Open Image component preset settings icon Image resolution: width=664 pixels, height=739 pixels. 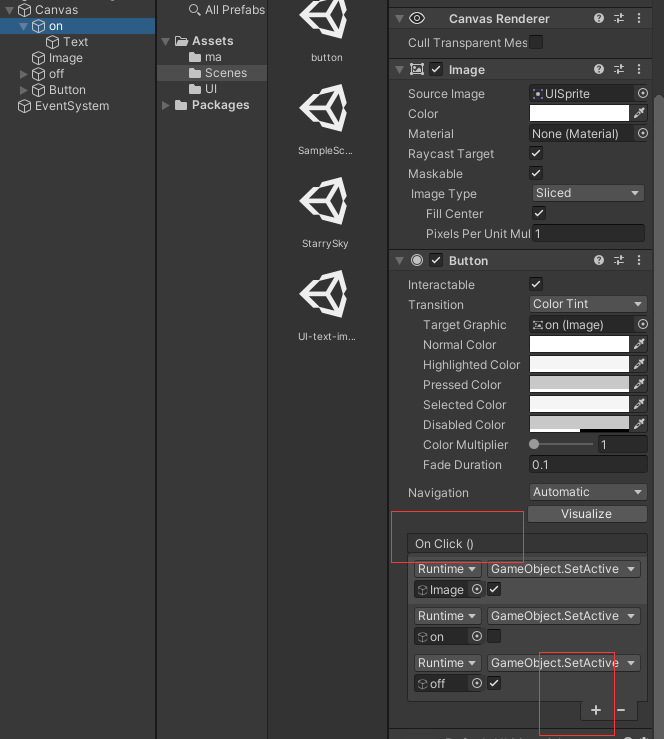point(619,69)
